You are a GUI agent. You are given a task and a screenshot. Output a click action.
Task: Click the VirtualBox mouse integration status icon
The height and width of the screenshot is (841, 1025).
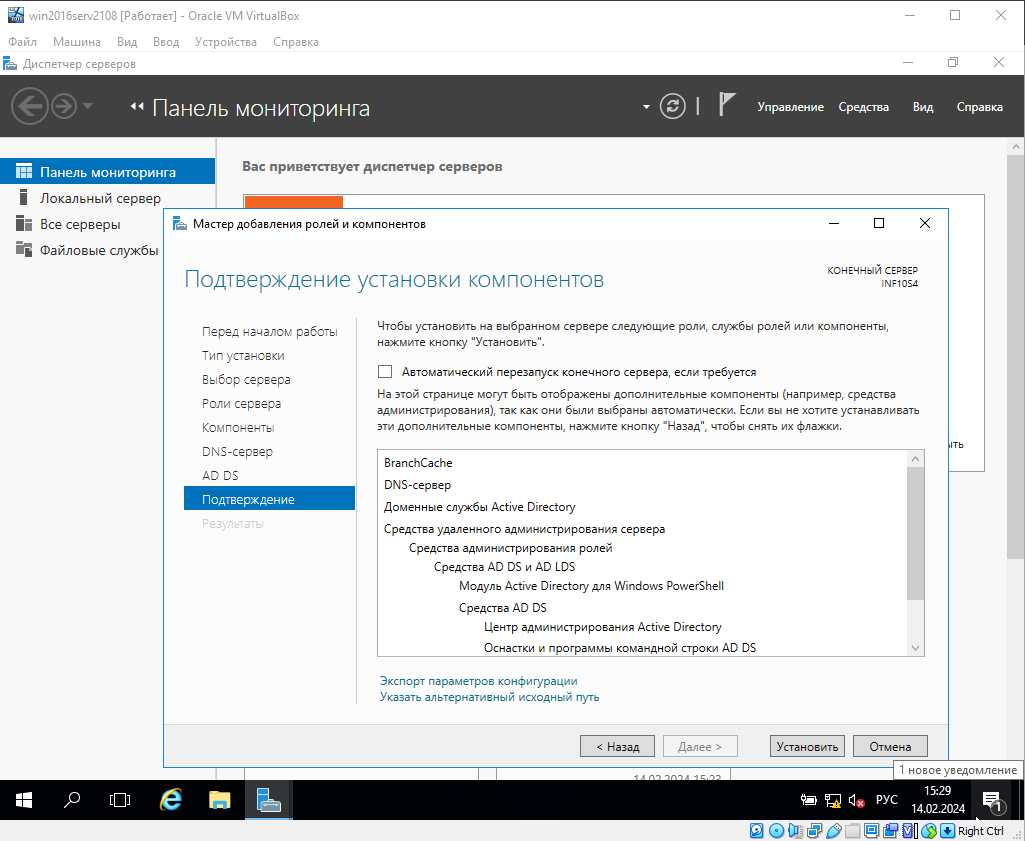pyautogui.click(x=929, y=831)
